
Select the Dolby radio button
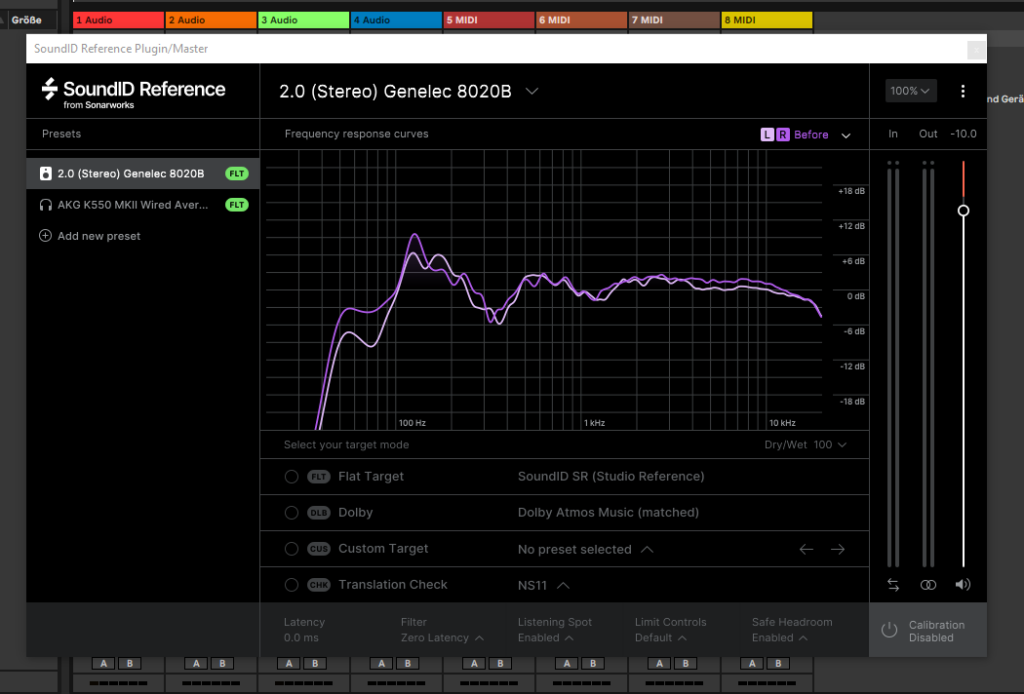pos(291,513)
